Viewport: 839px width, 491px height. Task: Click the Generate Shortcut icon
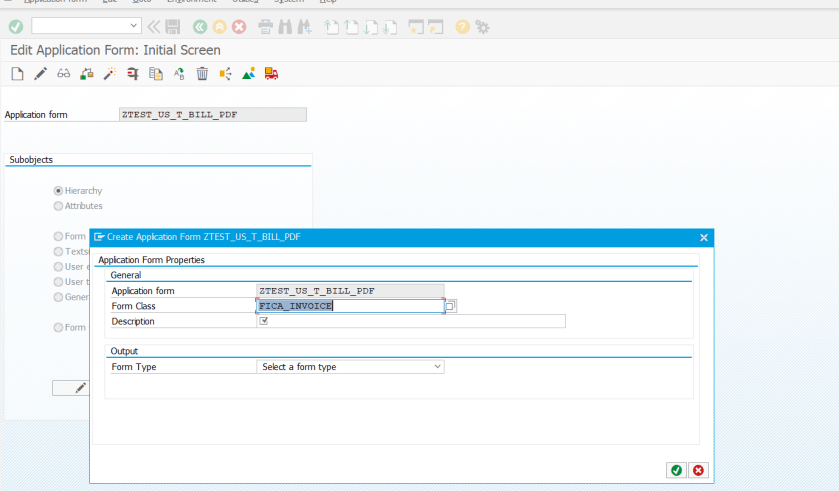click(436, 27)
